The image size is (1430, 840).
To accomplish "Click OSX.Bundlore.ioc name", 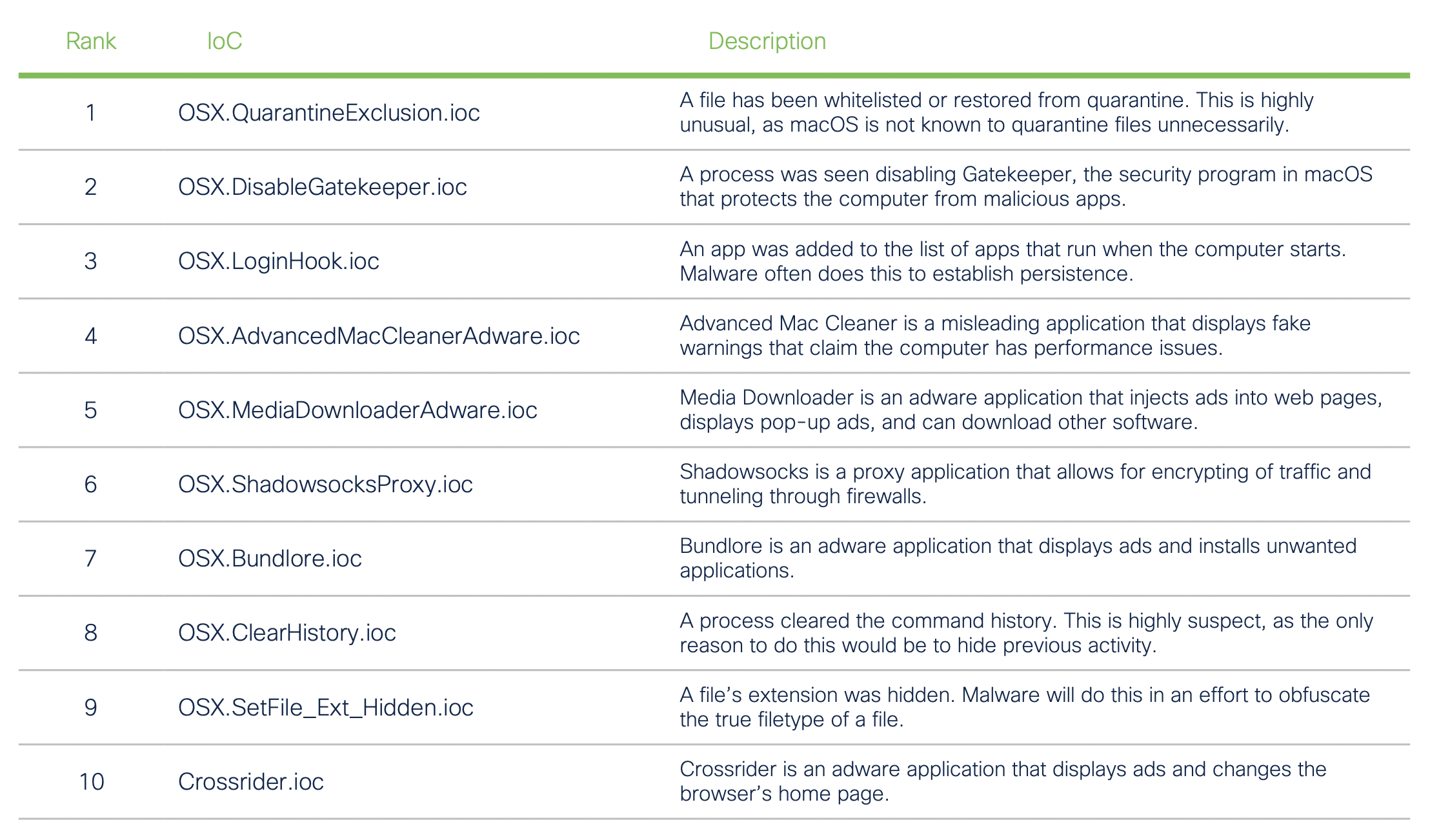I will [270, 559].
